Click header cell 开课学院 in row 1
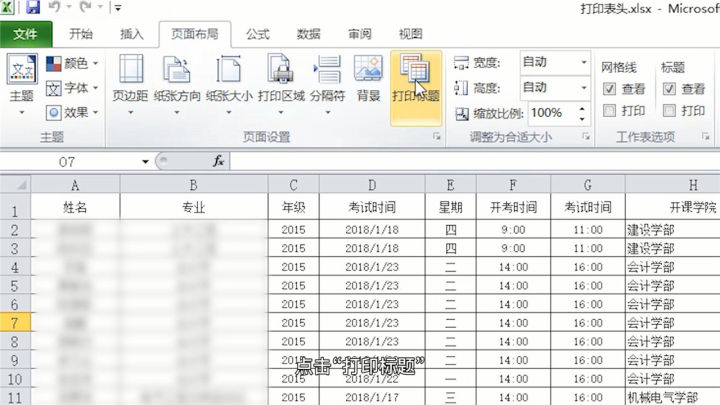Screen dimensions: 720x405 pos(673,208)
